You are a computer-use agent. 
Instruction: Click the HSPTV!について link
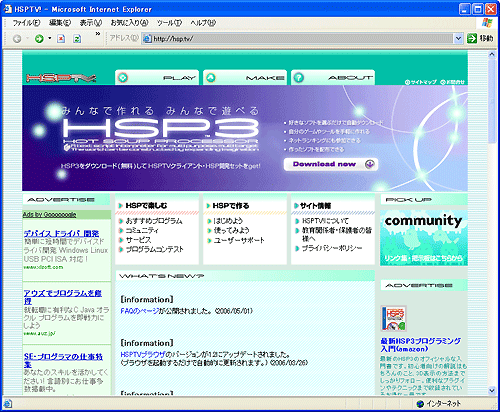325,221
